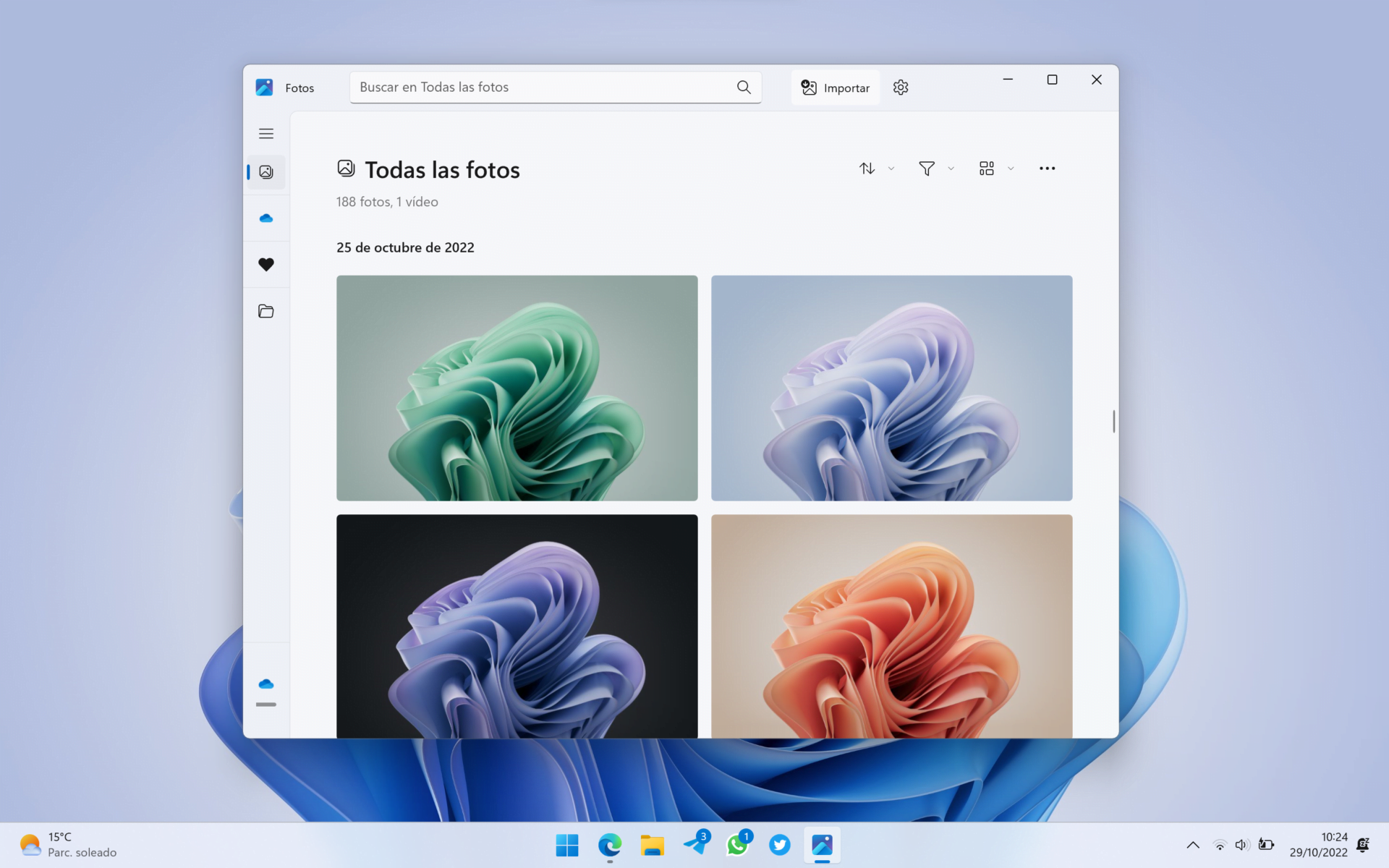Screen dimensions: 1389x868
Task: Click the hamburger menu icon in sidebar
Action: point(266,133)
